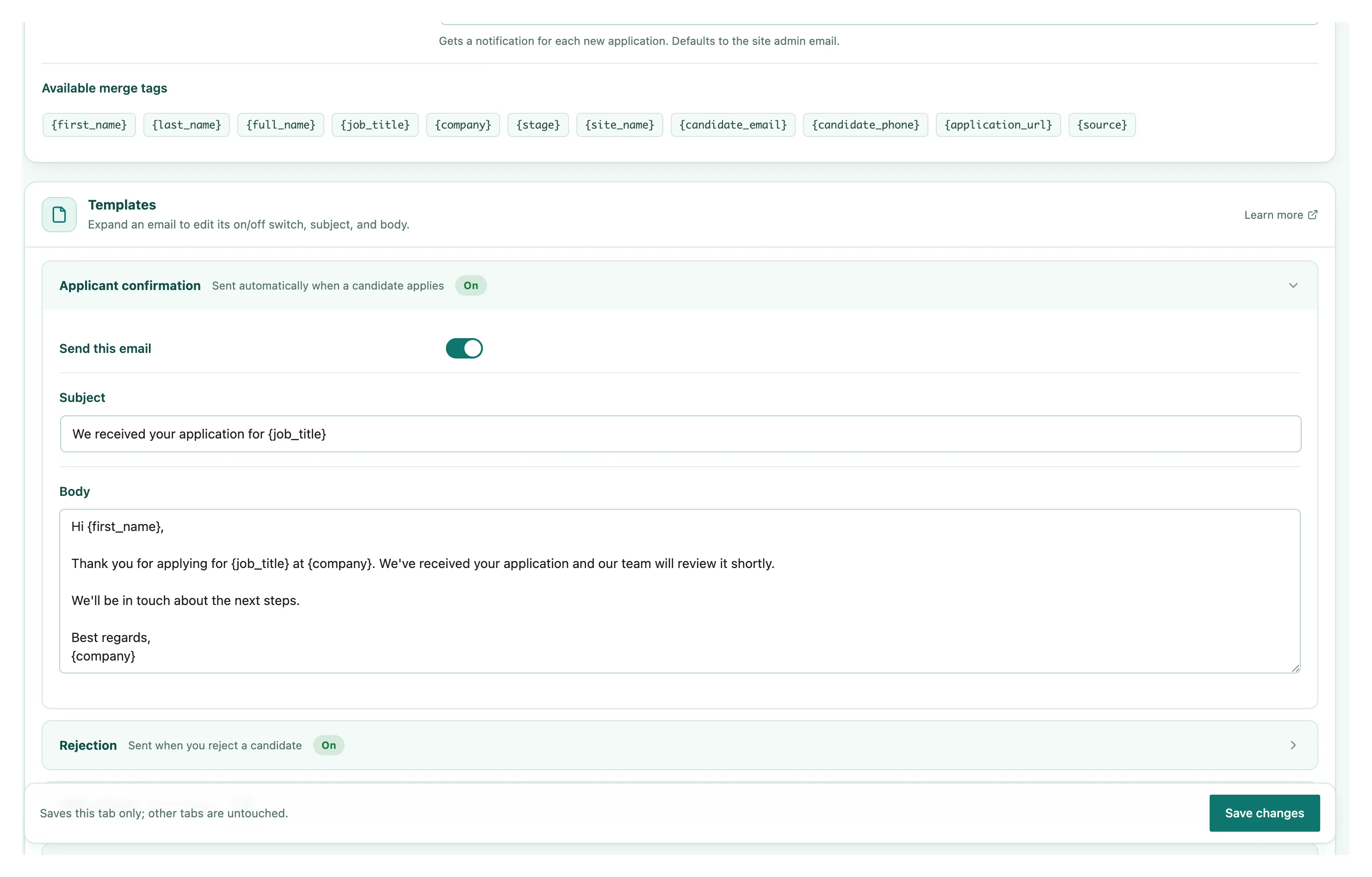Click the "Saves this tab only" note

[164, 813]
